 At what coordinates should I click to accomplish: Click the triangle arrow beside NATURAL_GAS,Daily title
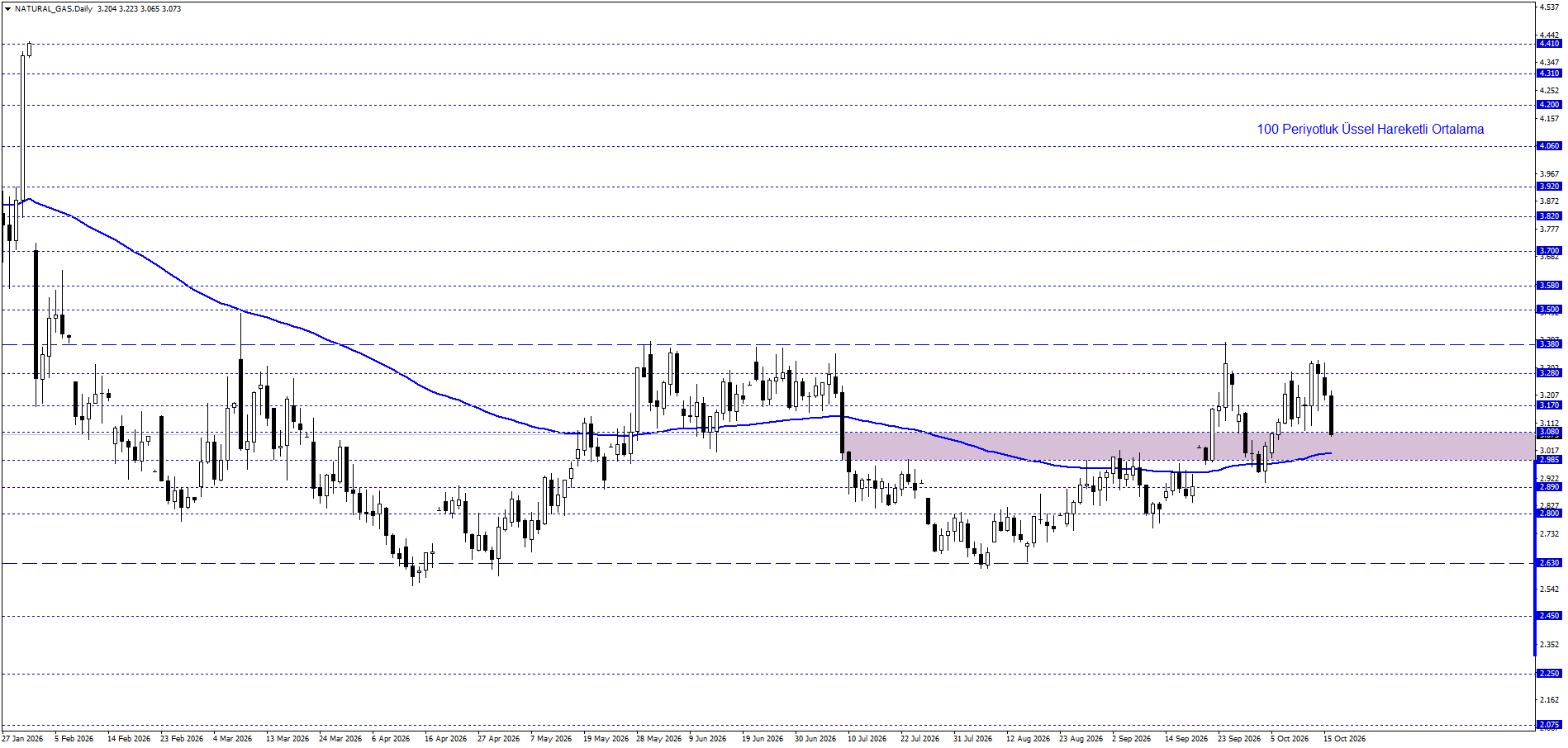7,9
